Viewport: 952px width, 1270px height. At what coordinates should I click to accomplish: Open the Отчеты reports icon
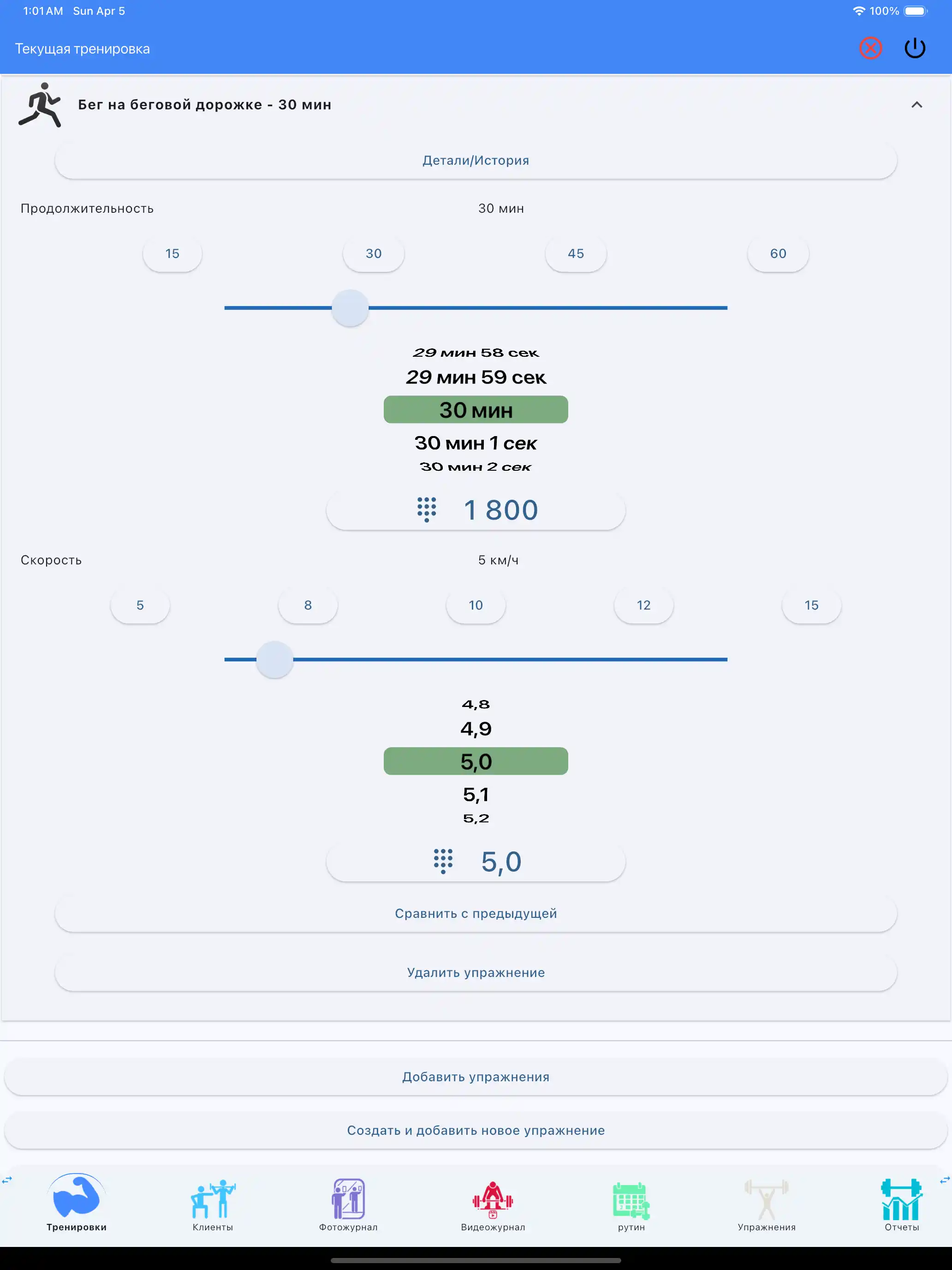tap(901, 1199)
